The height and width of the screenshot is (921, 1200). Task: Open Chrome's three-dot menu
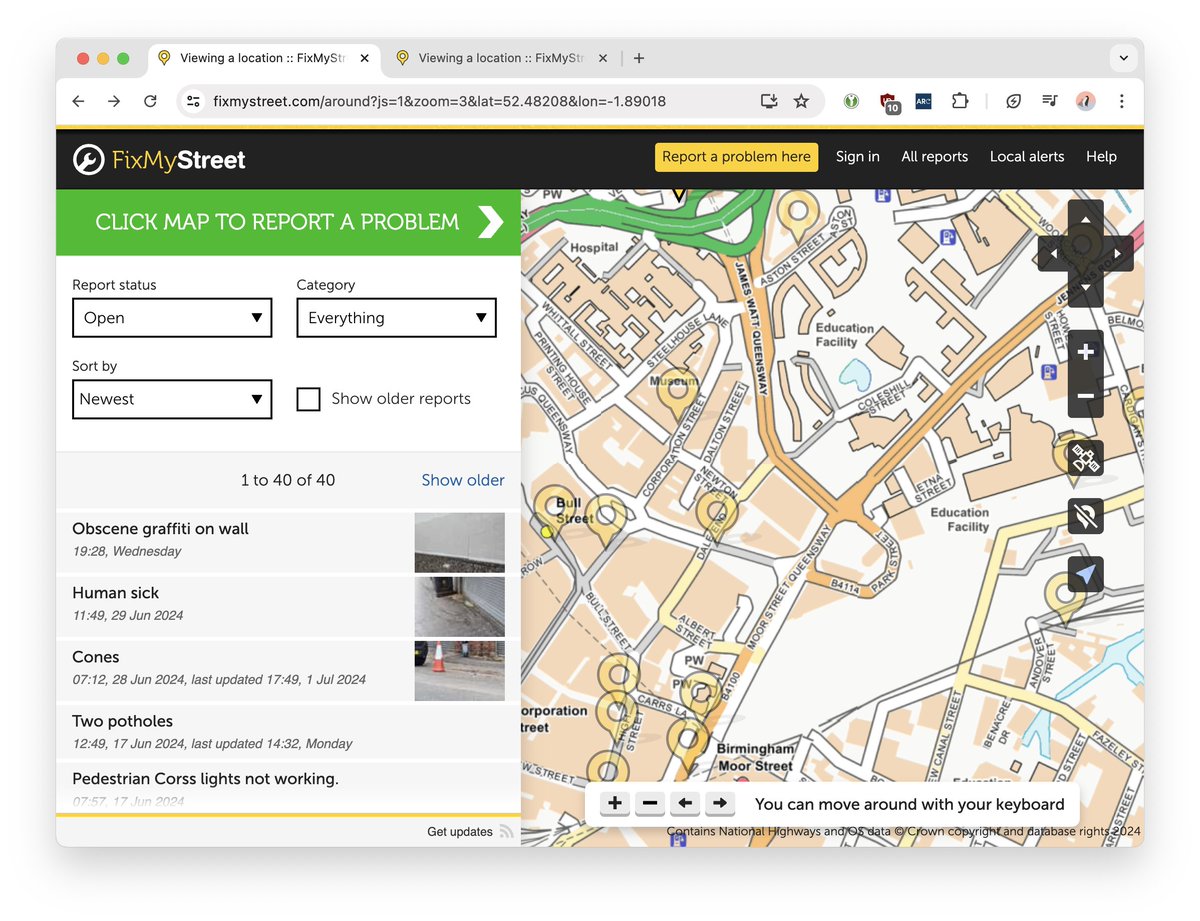[x=1122, y=101]
